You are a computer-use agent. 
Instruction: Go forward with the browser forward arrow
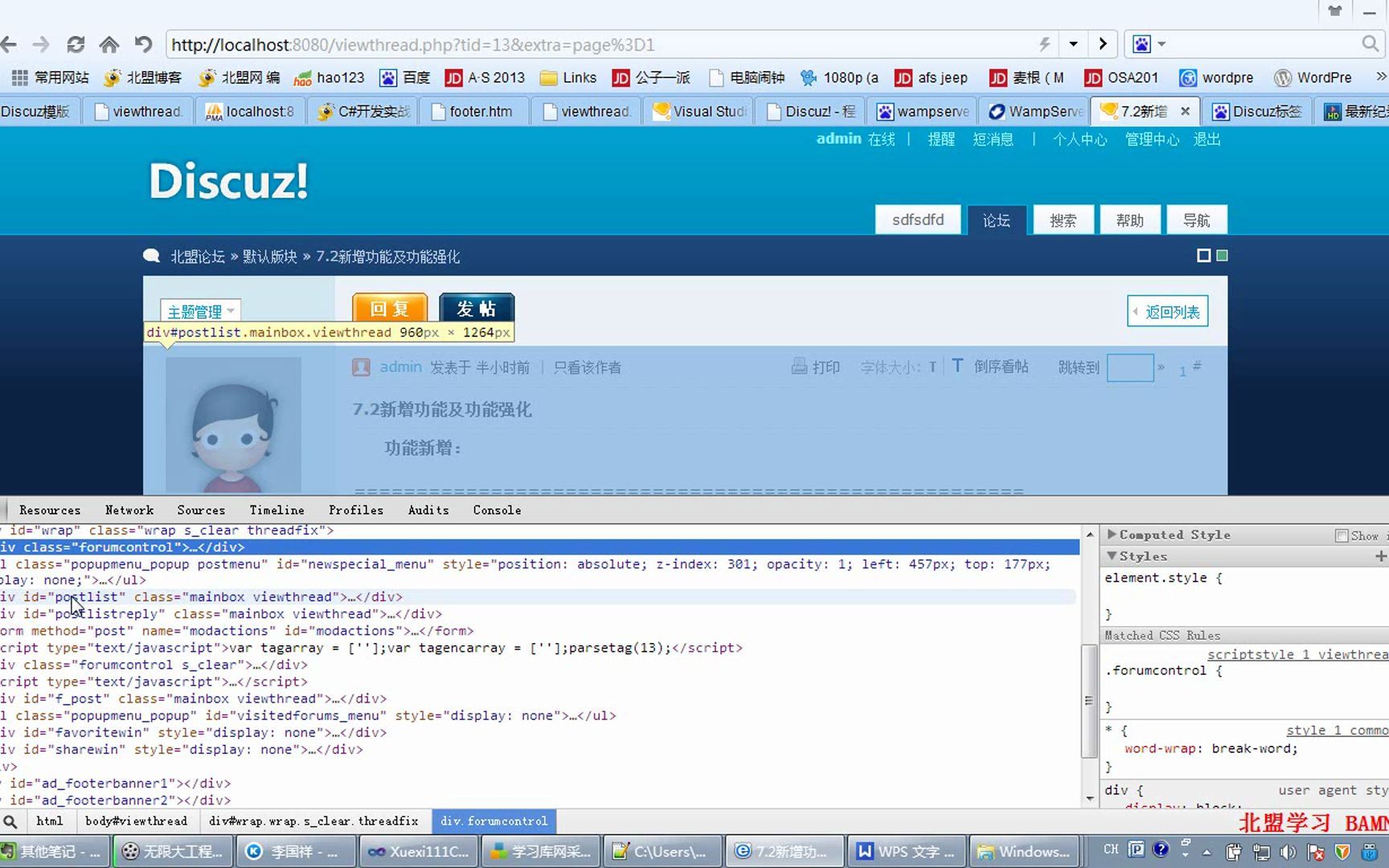(41, 44)
